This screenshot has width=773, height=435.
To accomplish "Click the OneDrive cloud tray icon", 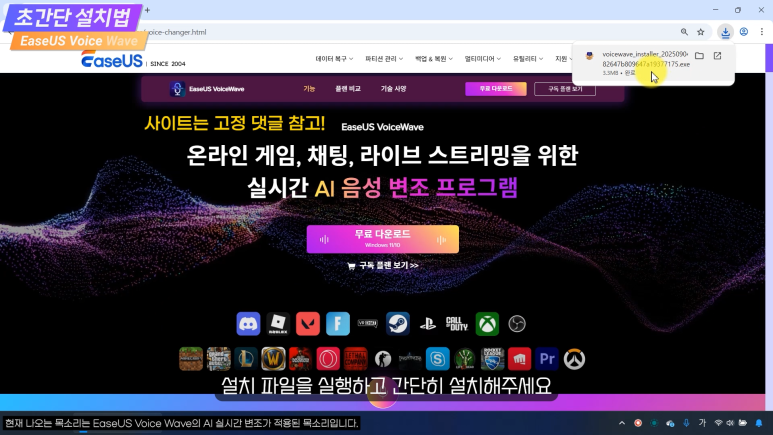I will pyautogui.click(x=670, y=423).
